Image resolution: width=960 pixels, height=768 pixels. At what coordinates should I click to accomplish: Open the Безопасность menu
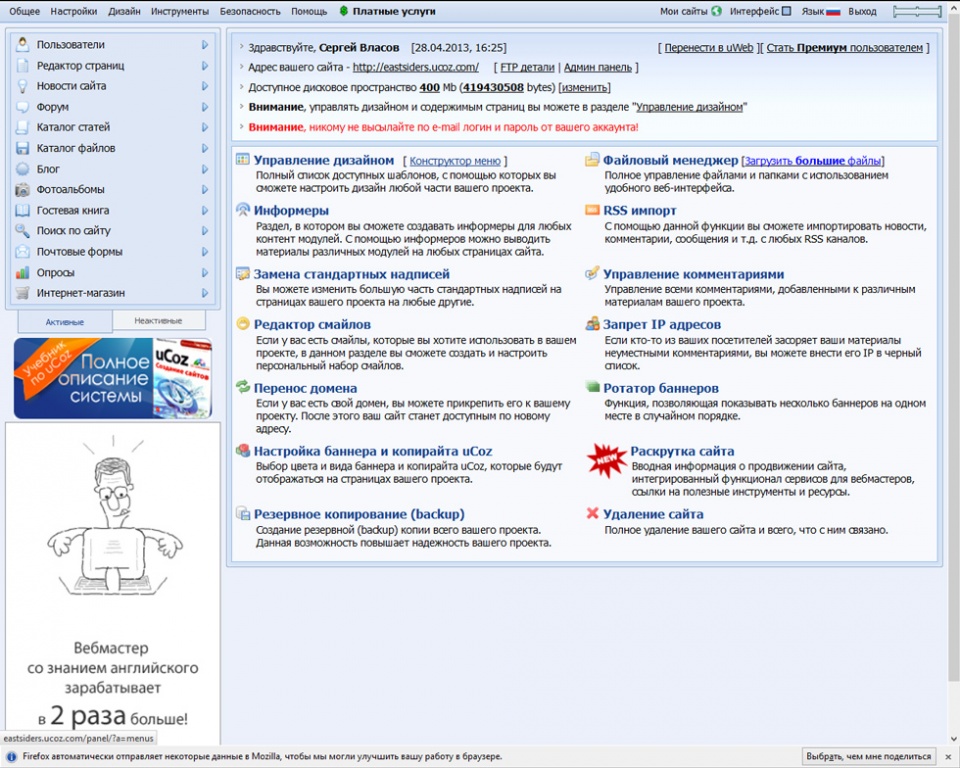pos(250,11)
